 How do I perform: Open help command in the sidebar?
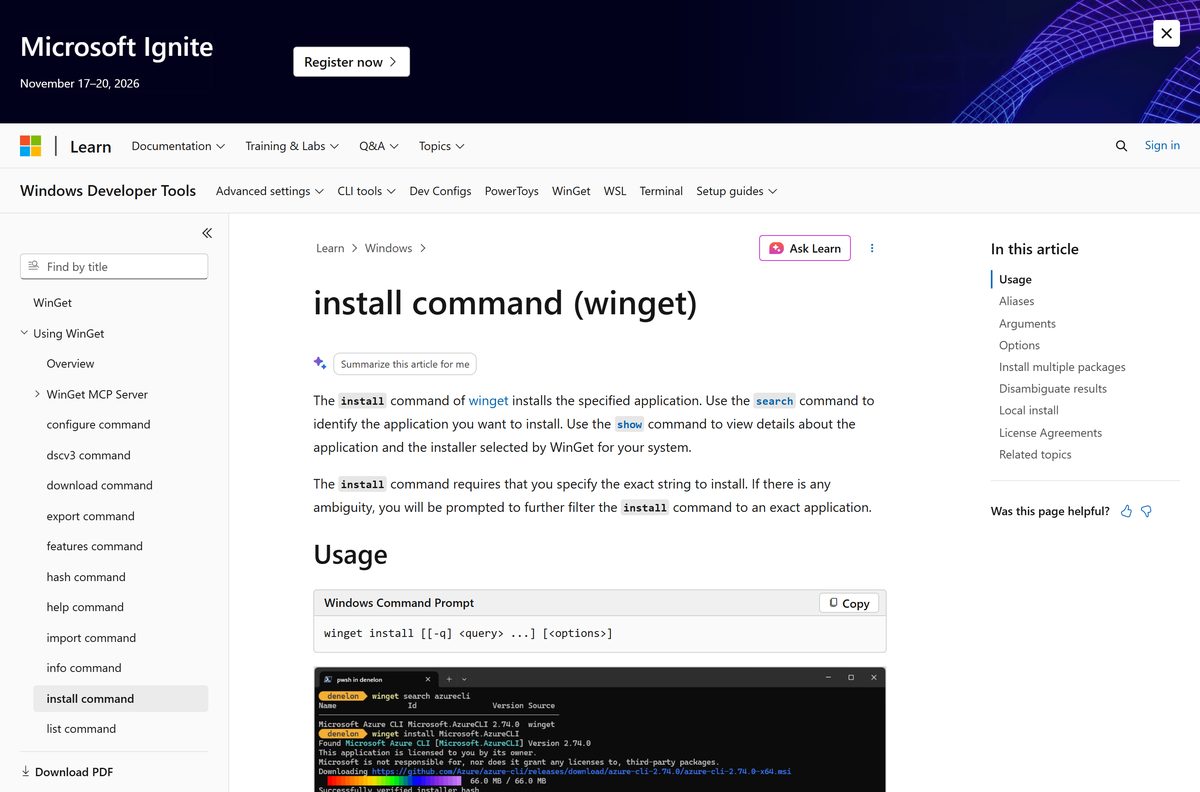point(85,607)
